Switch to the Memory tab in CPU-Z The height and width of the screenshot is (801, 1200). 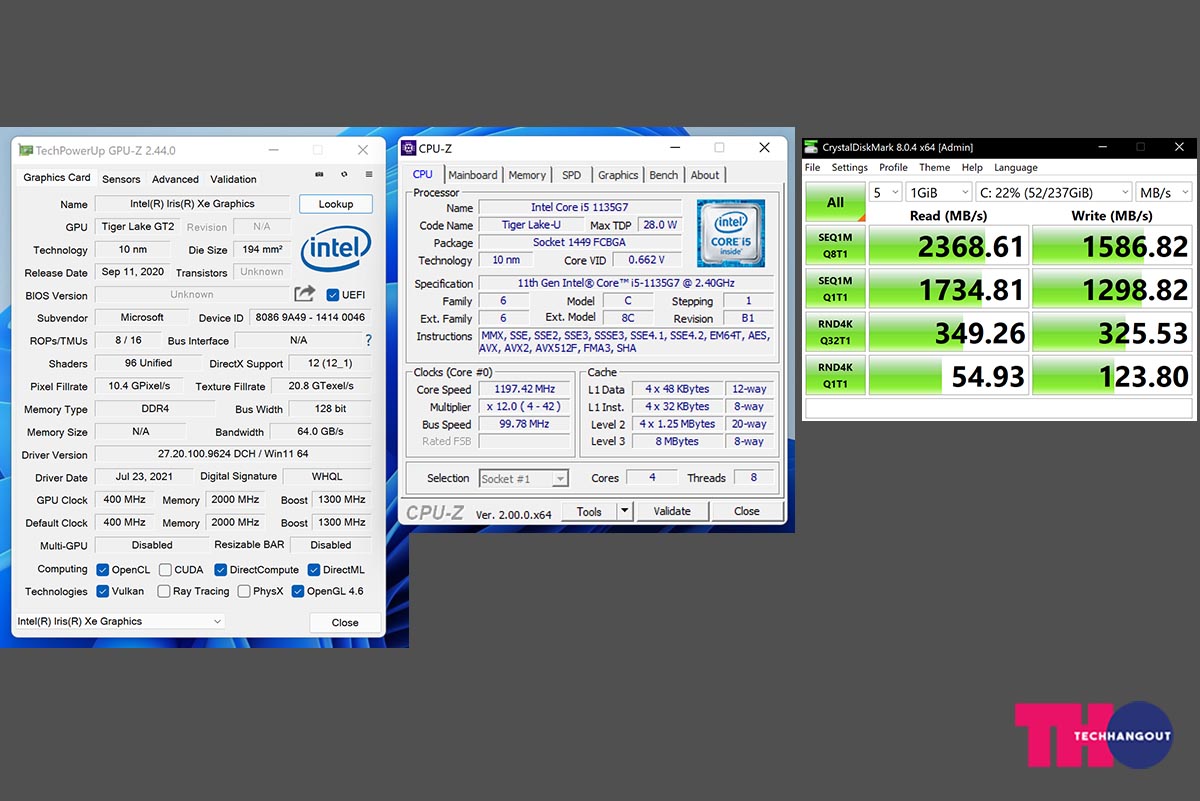pos(527,175)
